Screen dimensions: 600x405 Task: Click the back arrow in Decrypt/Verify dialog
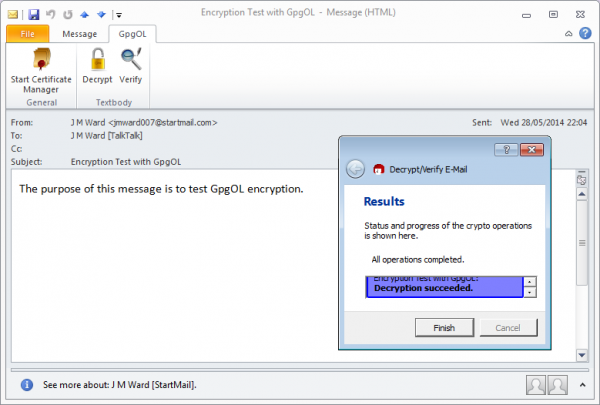[355, 169]
